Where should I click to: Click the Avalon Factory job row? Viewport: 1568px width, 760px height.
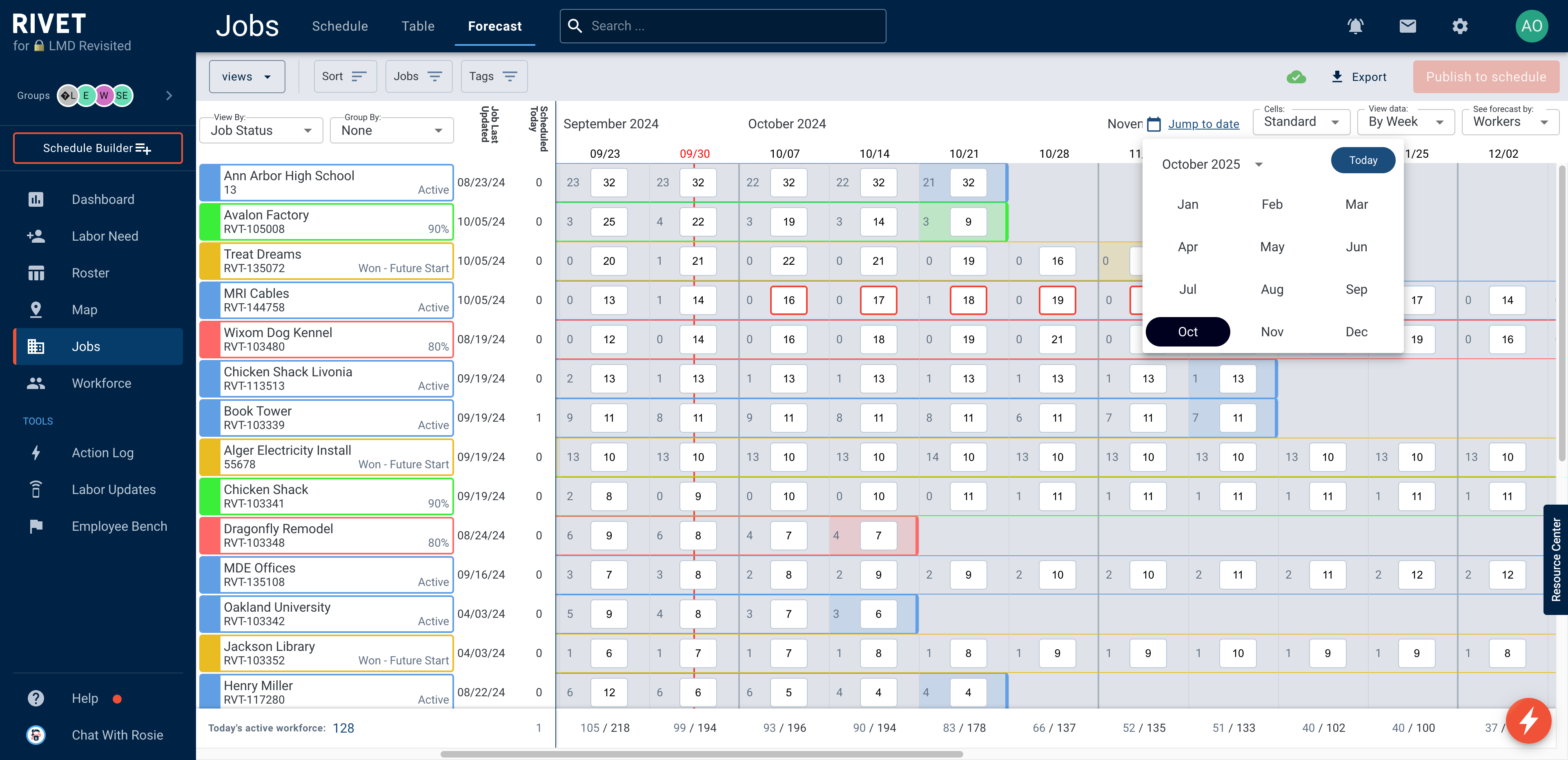point(326,221)
